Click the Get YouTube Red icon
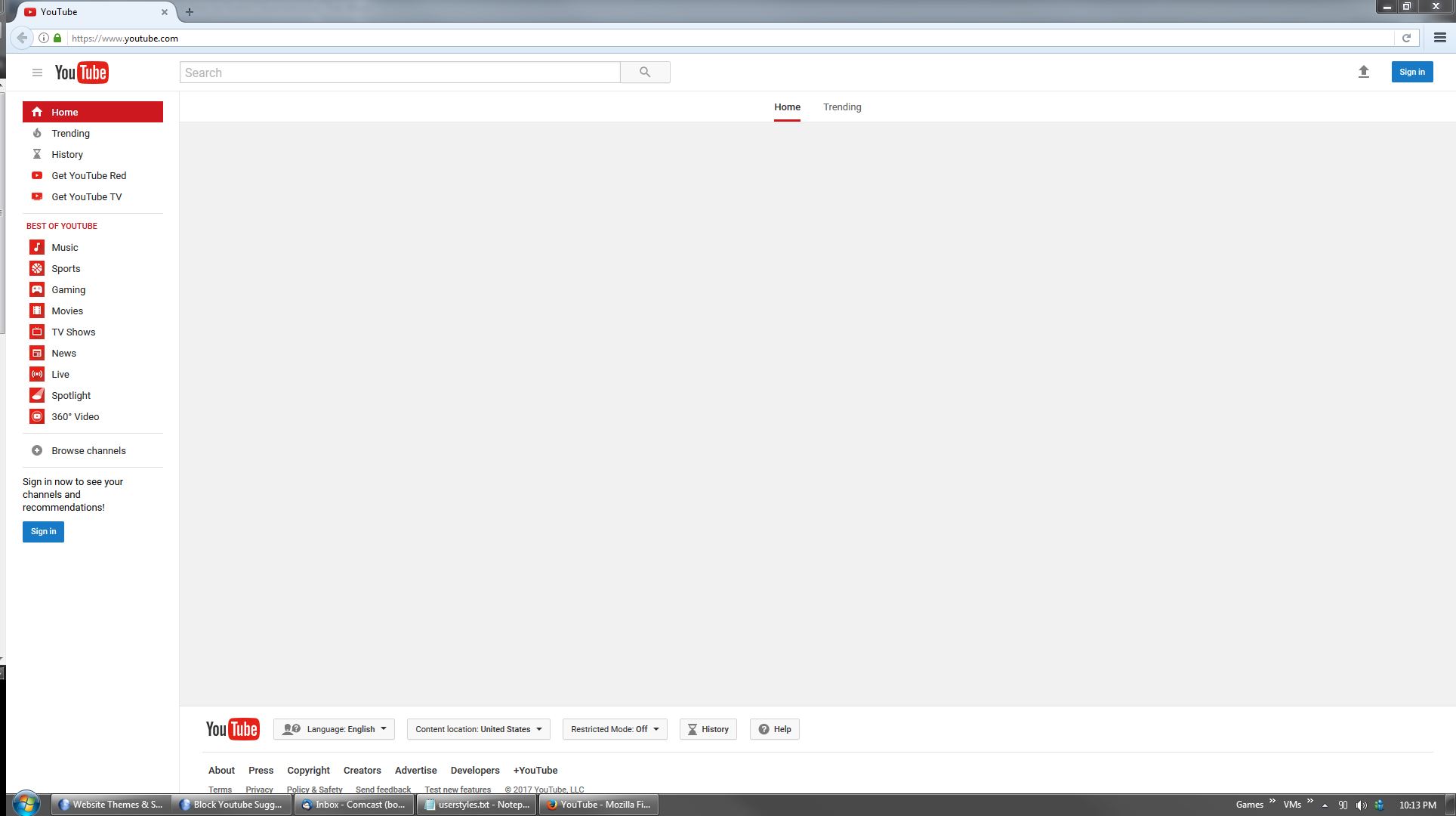 click(x=37, y=175)
